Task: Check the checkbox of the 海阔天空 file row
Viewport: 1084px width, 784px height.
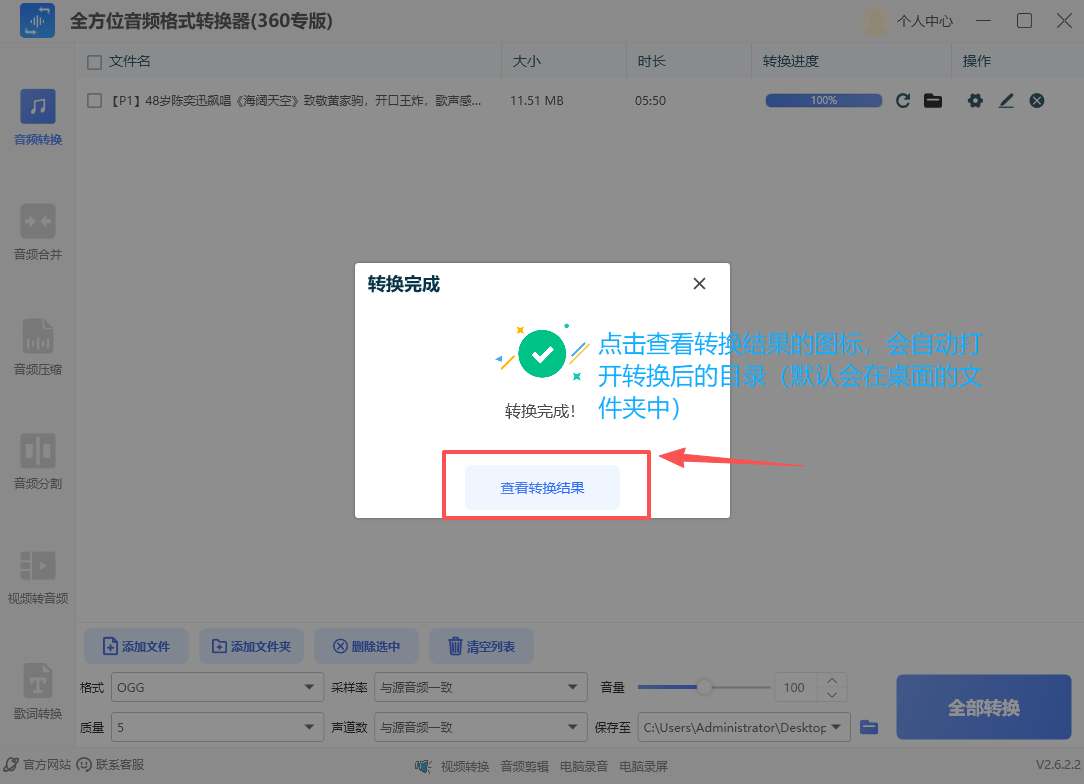Action: point(94,100)
